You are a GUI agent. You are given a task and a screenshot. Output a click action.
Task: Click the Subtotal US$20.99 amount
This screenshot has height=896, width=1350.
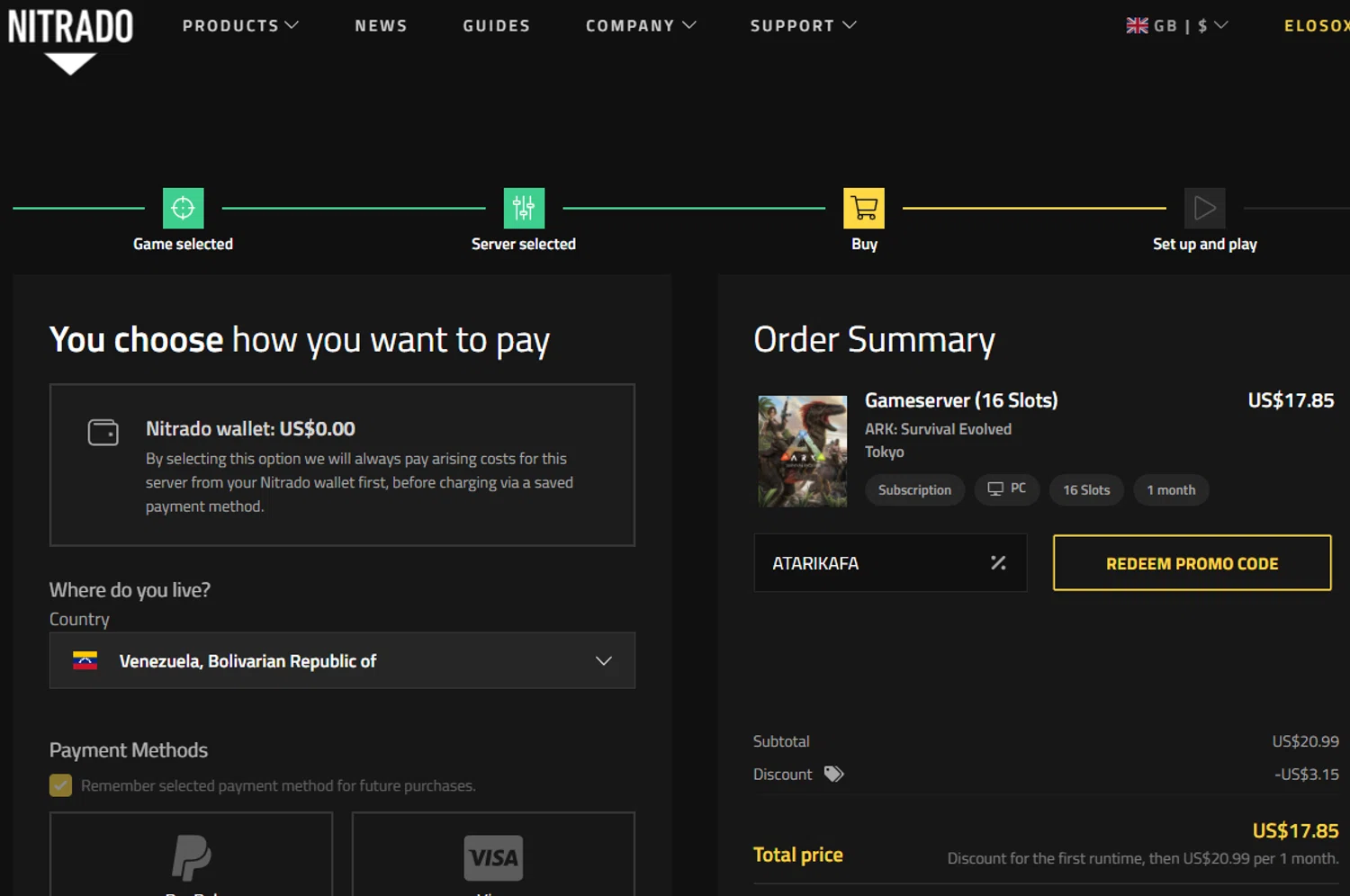[1305, 741]
